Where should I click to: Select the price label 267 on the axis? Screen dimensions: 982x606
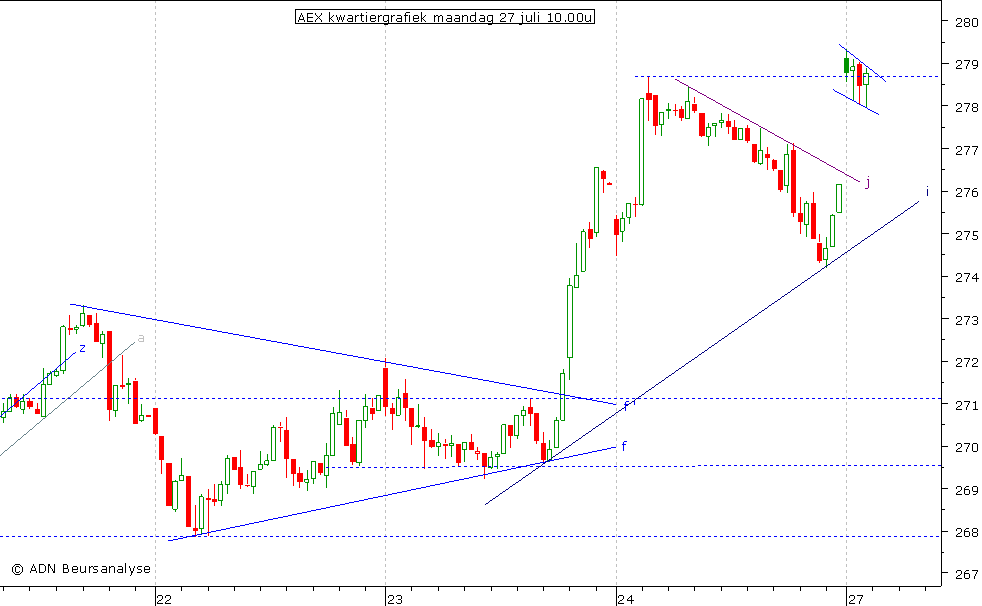966,574
